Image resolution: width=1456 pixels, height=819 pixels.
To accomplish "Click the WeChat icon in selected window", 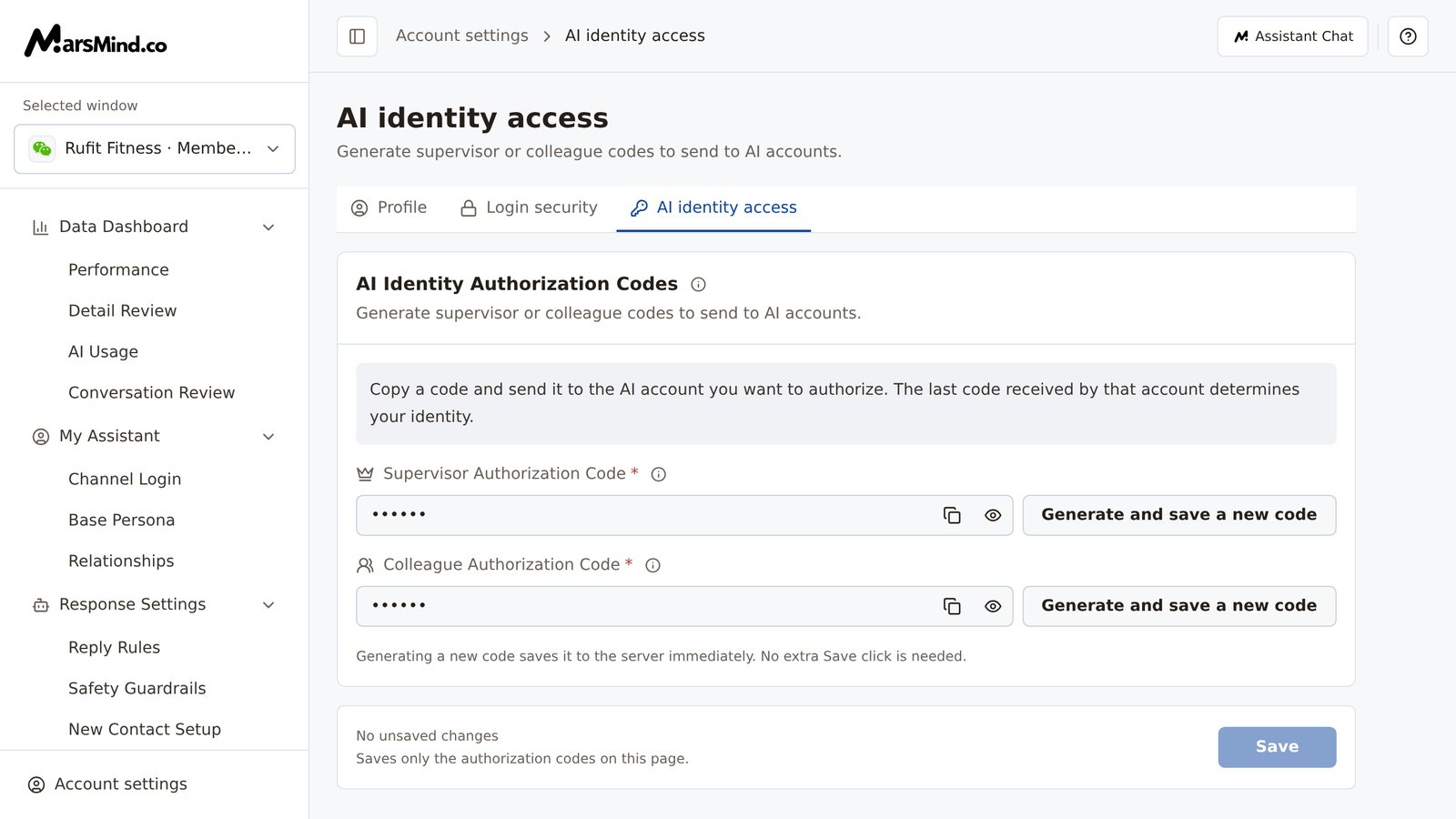I will (42, 148).
